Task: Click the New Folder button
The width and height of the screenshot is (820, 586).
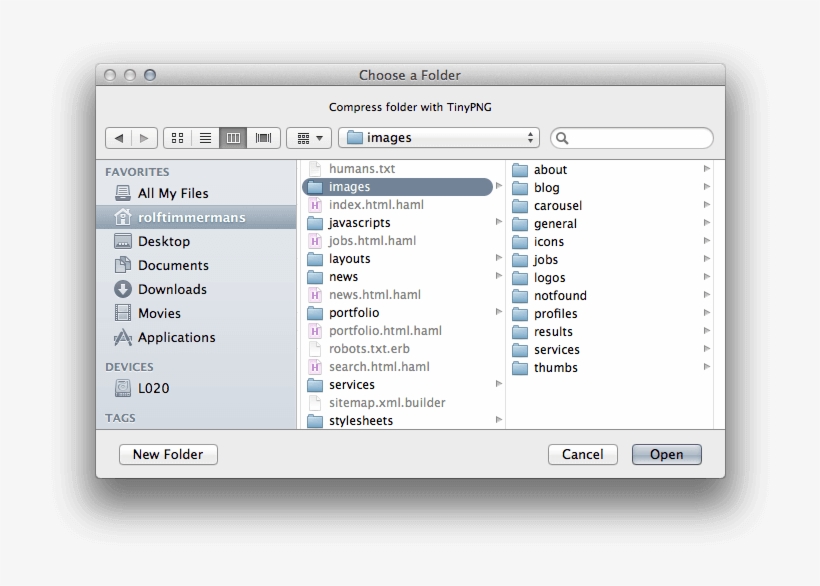Action: pyautogui.click(x=168, y=454)
